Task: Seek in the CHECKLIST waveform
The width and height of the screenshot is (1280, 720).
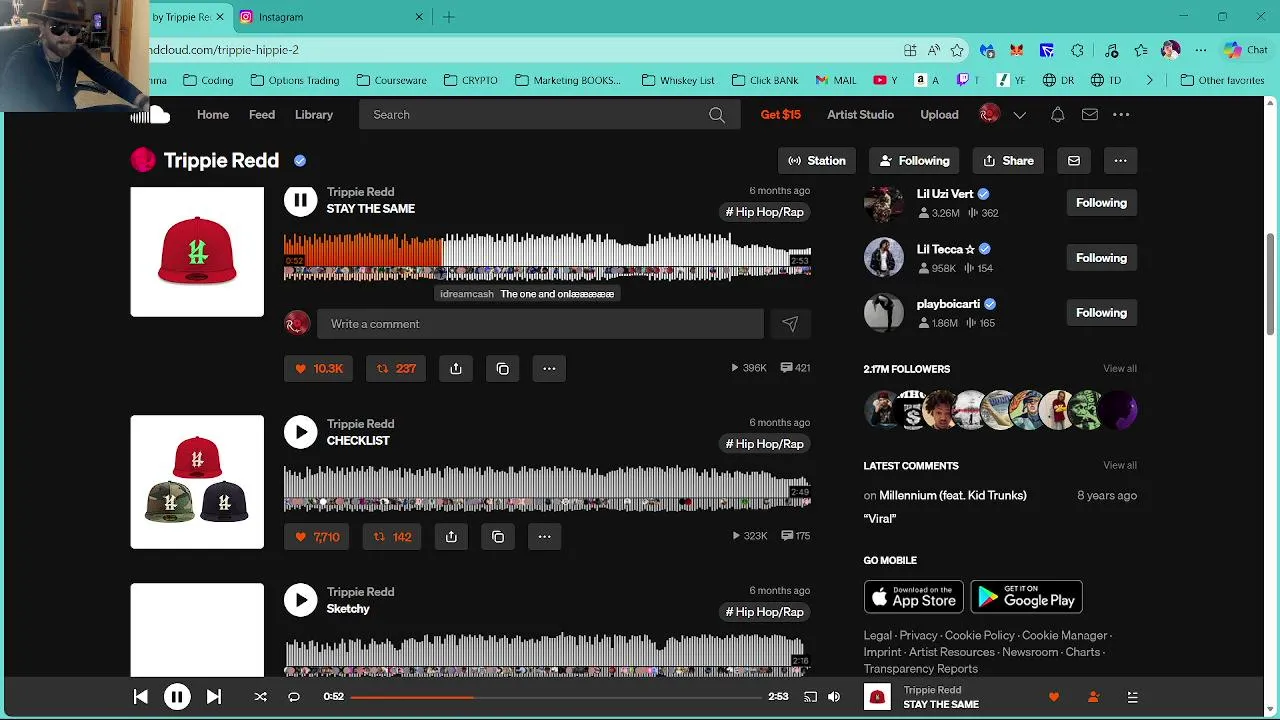Action: [x=547, y=488]
